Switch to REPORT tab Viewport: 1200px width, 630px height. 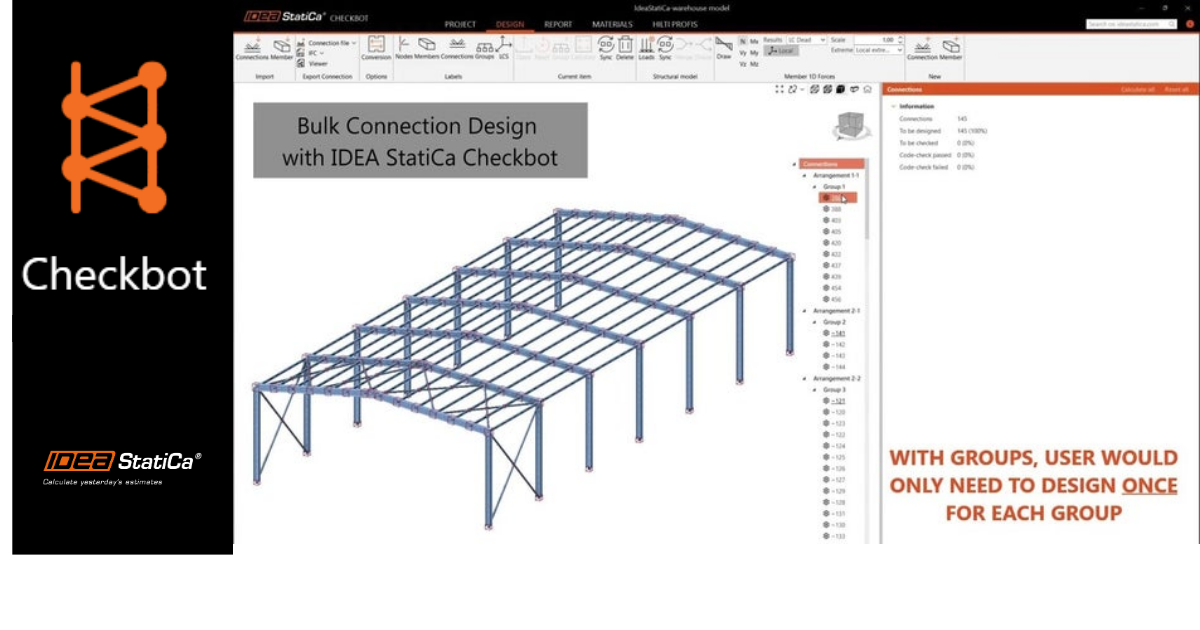tap(558, 24)
